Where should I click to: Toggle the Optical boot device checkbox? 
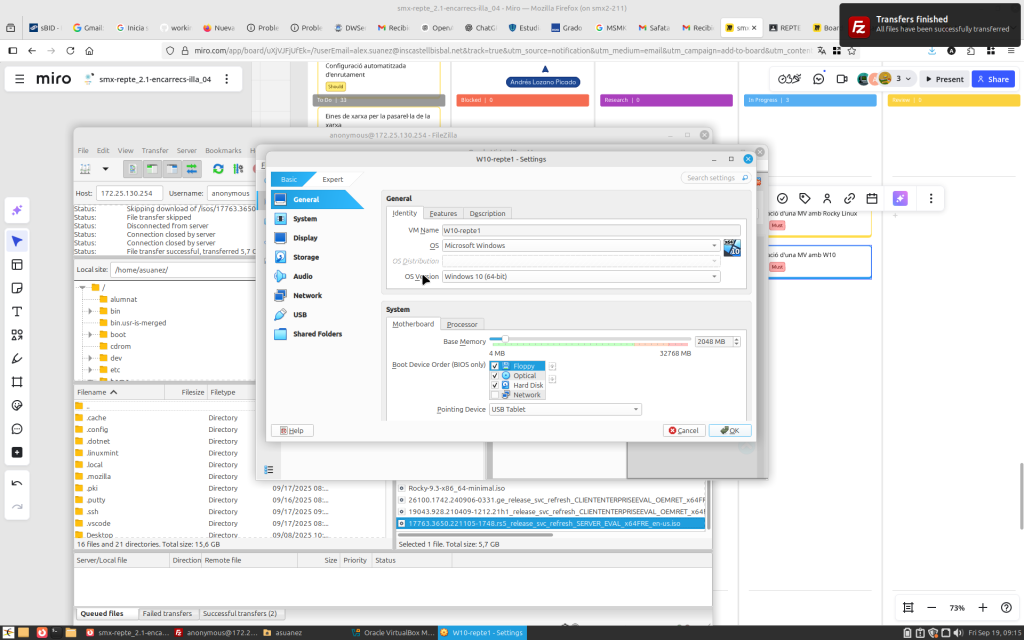pos(495,376)
